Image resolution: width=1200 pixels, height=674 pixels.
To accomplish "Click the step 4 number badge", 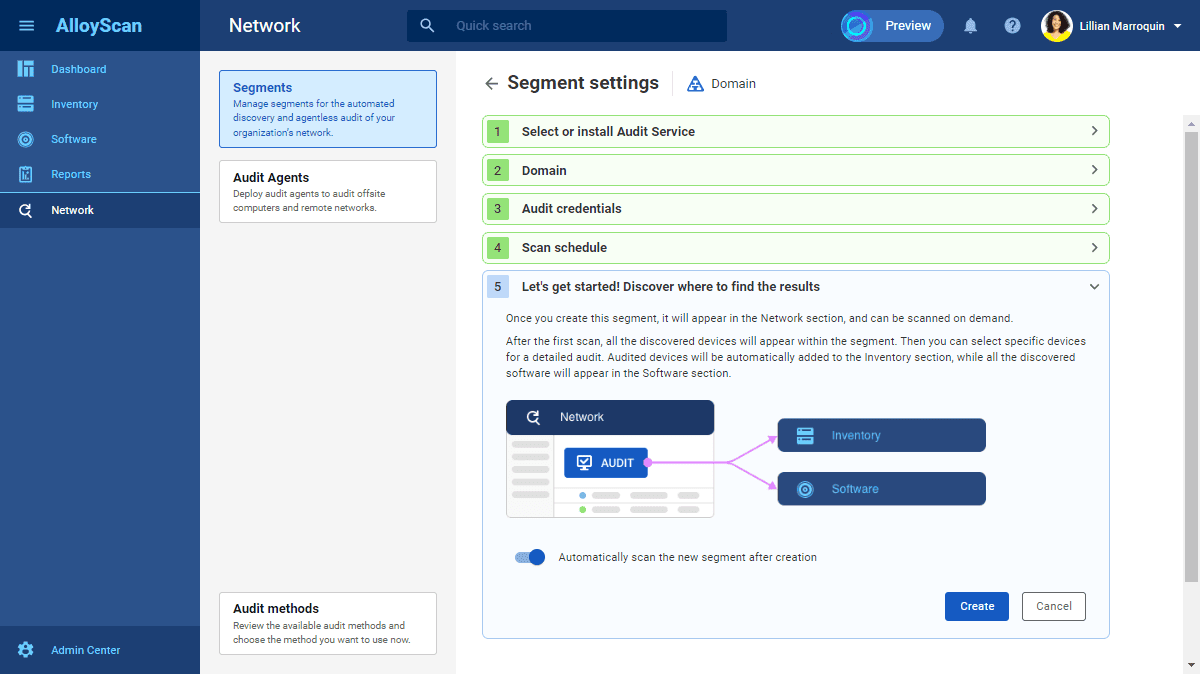I will (x=498, y=247).
